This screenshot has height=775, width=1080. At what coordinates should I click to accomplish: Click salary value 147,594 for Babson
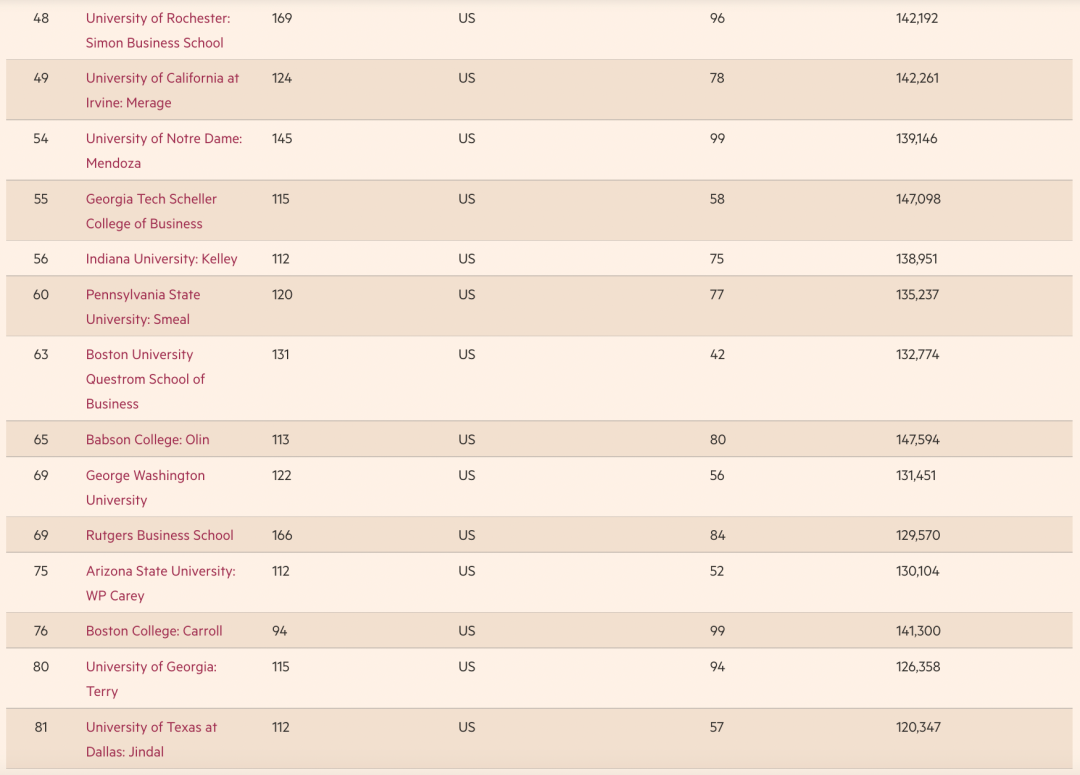click(x=917, y=440)
